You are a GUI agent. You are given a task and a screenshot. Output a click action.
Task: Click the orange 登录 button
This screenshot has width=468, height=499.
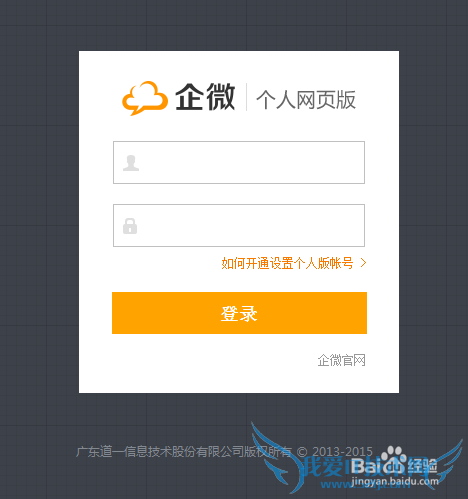tap(239, 313)
